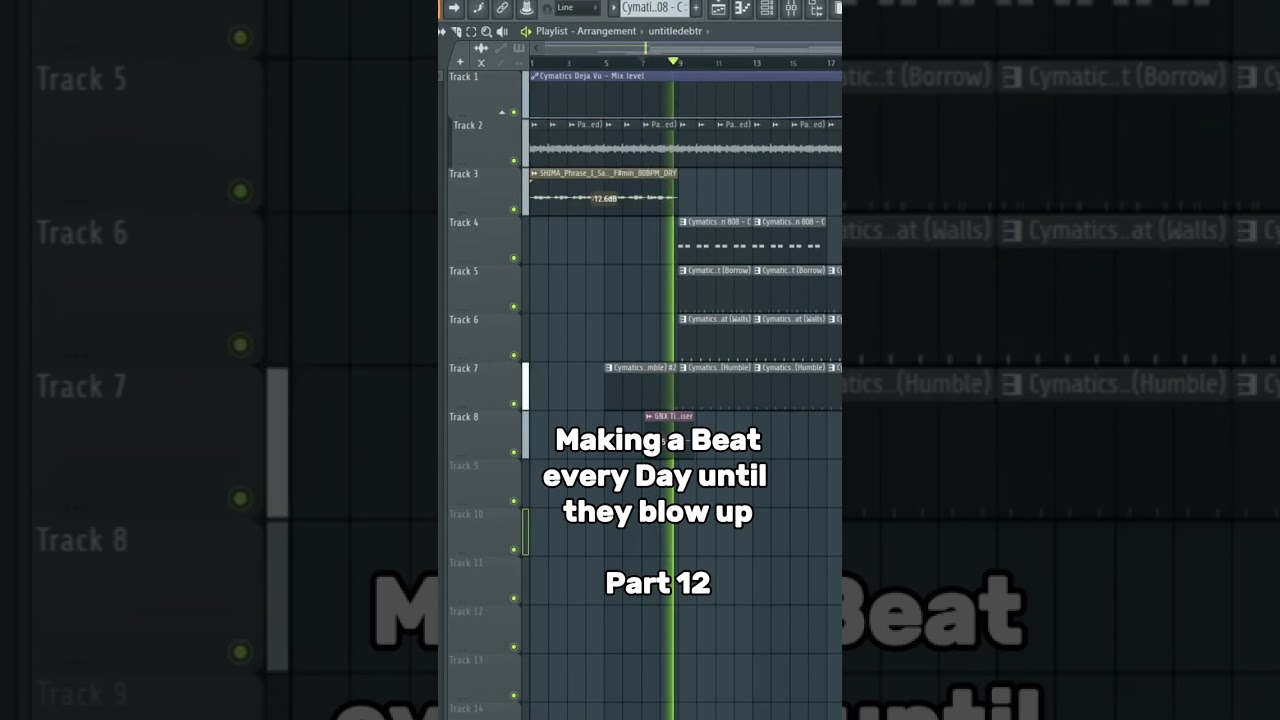The width and height of the screenshot is (1280, 720).
Task: Click the green speaker icon beside Playlist title
Action: [x=526, y=31]
